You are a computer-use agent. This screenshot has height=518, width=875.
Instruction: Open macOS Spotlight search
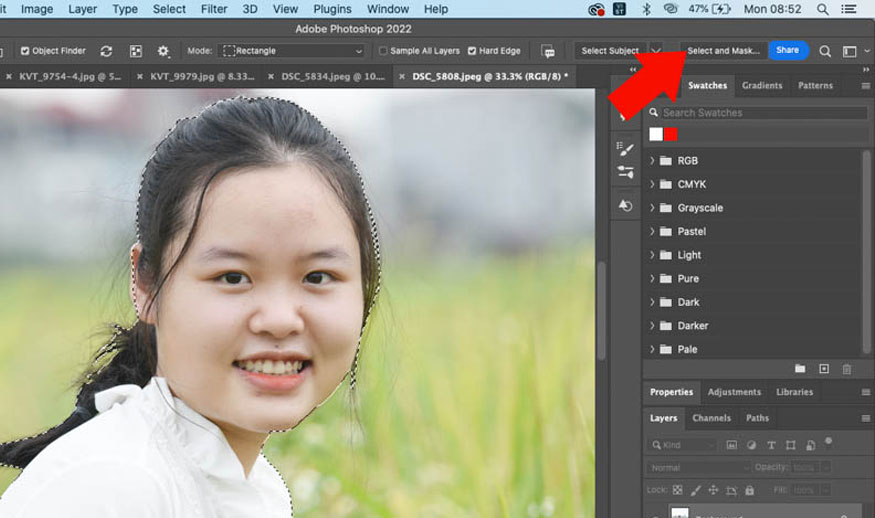(x=822, y=9)
